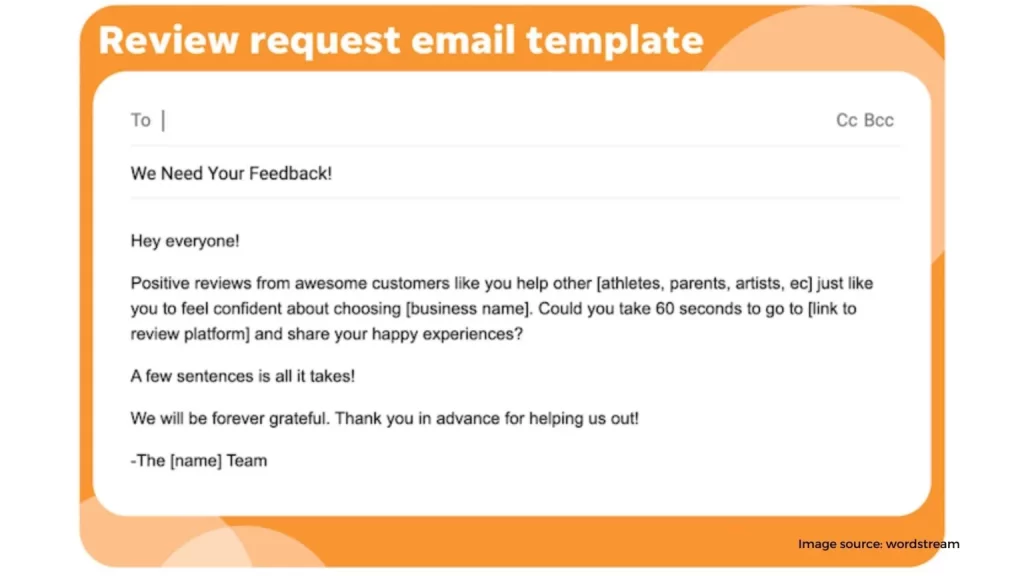The height and width of the screenshot is (576, 1024).
Task: Click the [name] placeholder in the signature
Action: pyautogui.click(x=196, y=461)
